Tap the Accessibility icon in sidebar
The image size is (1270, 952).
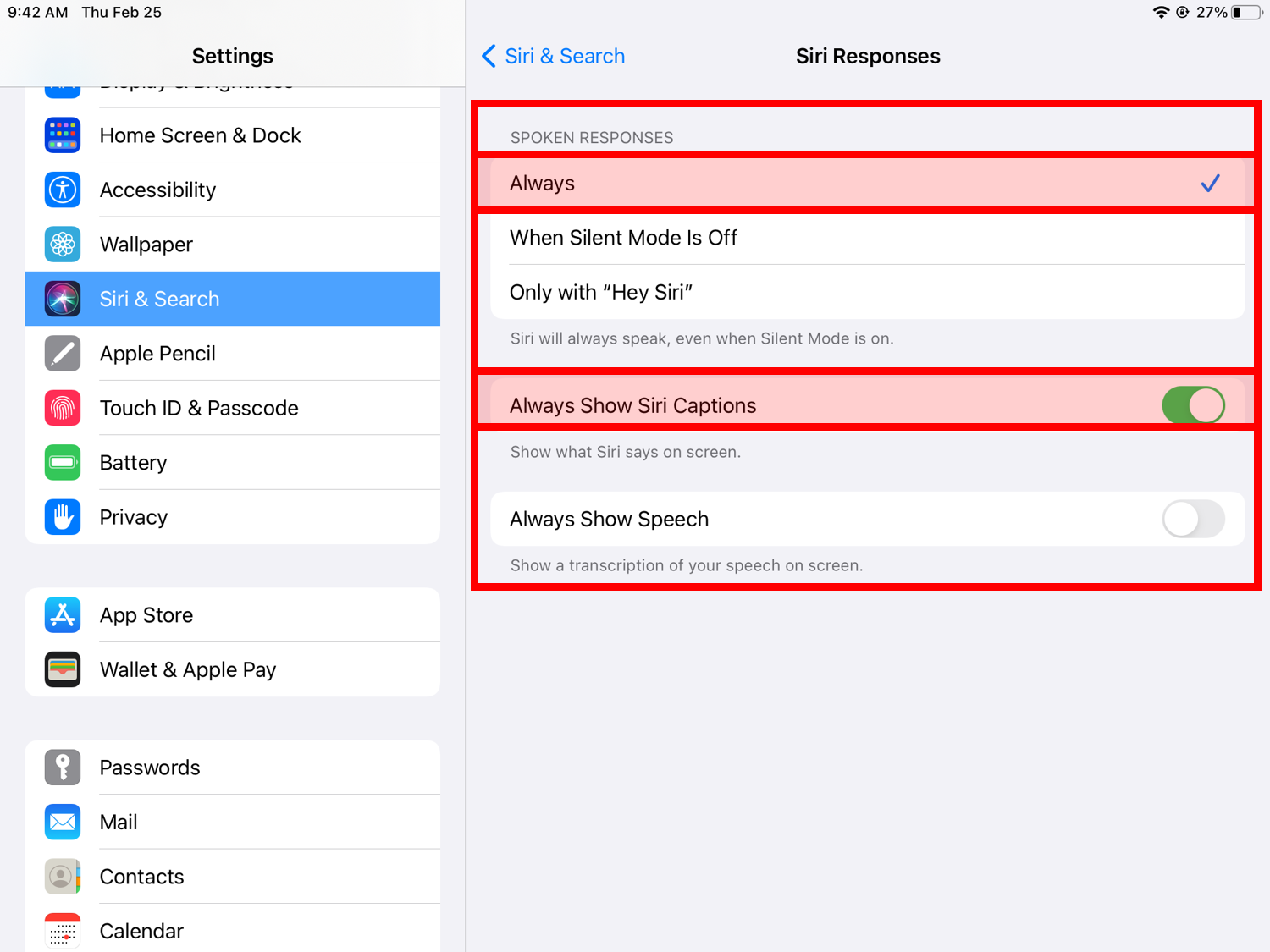pyautogui.click(x=63, y=190)
